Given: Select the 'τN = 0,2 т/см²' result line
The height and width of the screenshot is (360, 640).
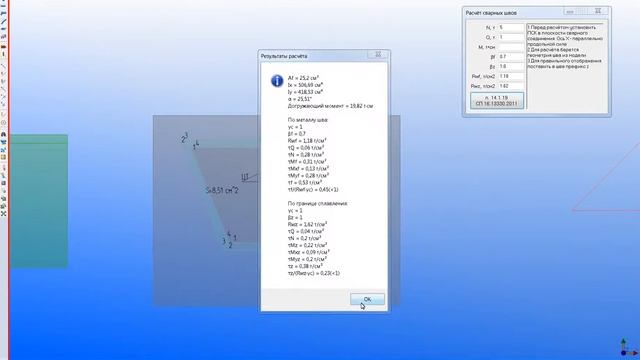Looking at the screenshot, I should point(304,238).
